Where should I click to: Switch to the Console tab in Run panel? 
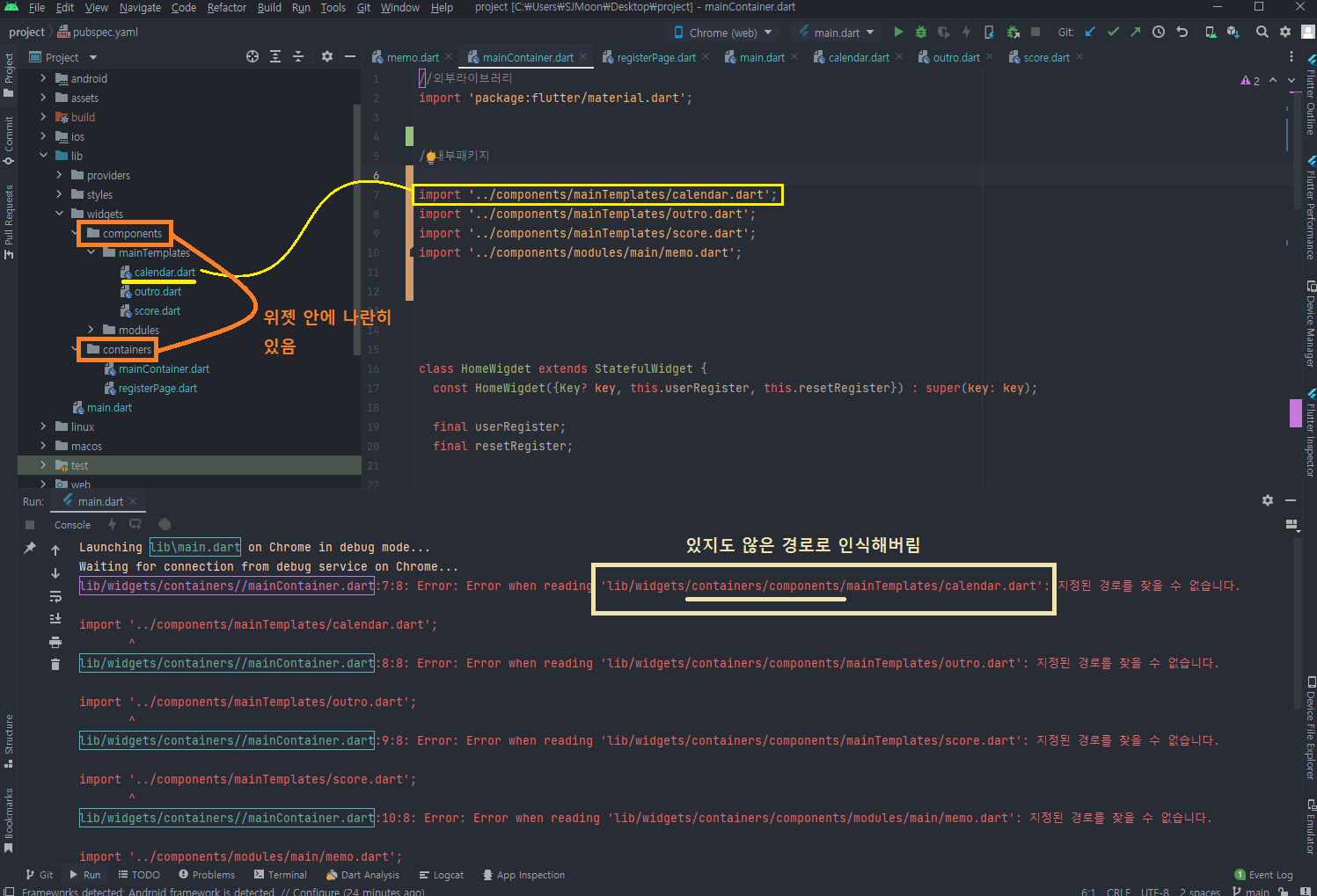click(x=72, y=525)
